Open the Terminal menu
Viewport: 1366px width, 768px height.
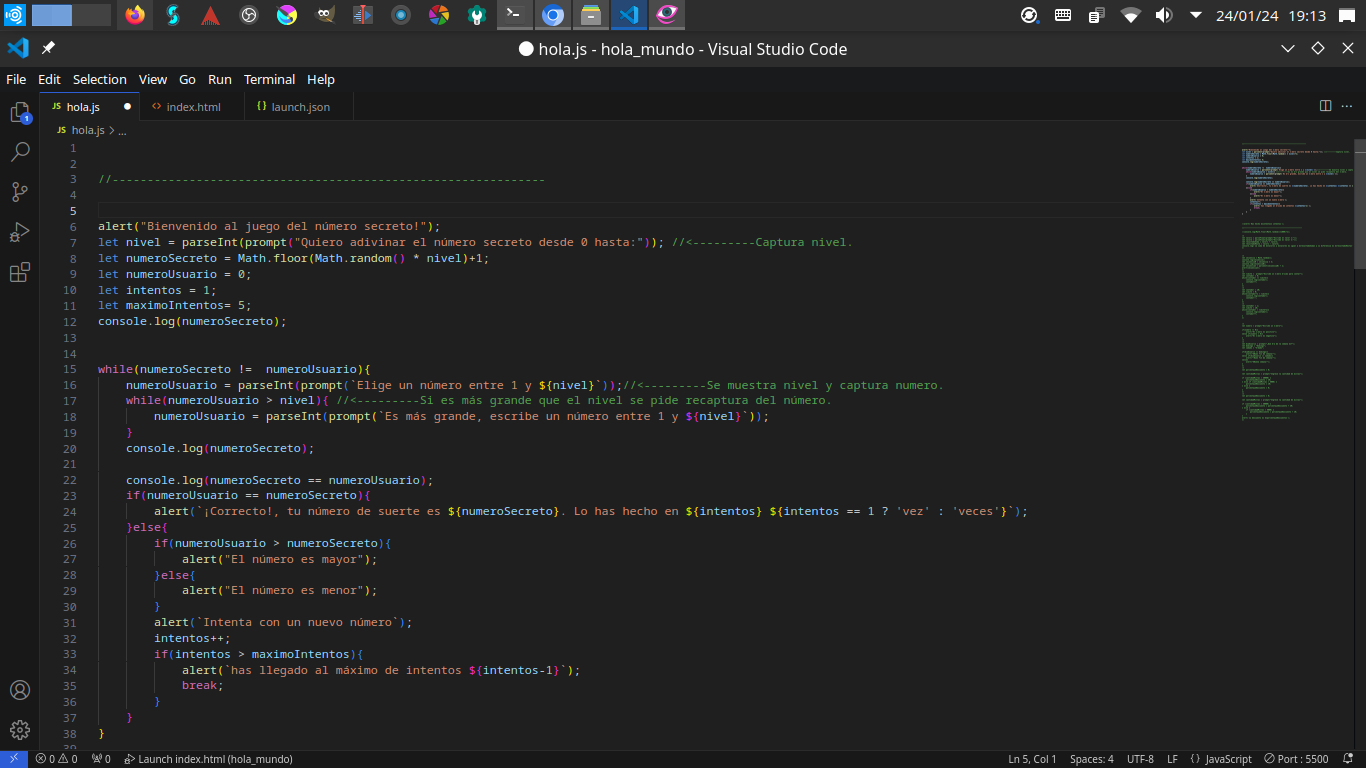pos(270,79)
